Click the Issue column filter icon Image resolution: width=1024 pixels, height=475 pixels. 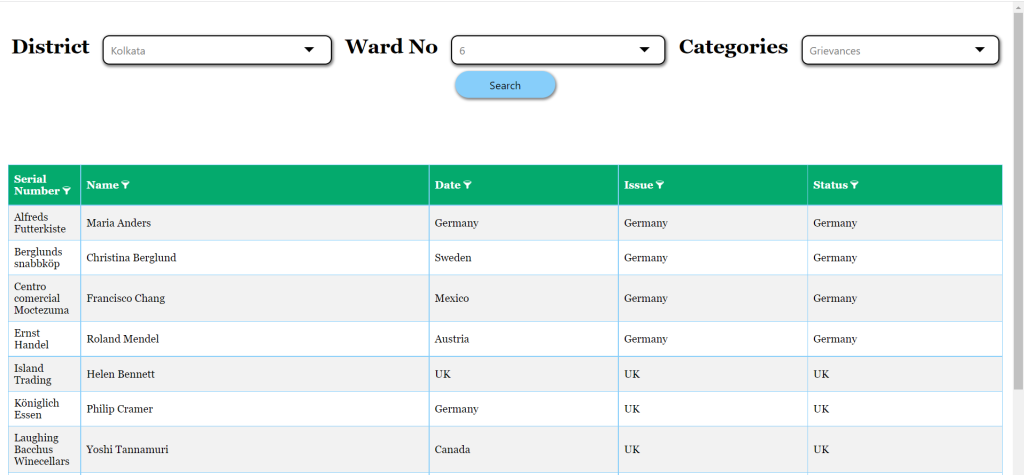click(x=660, y=185)
